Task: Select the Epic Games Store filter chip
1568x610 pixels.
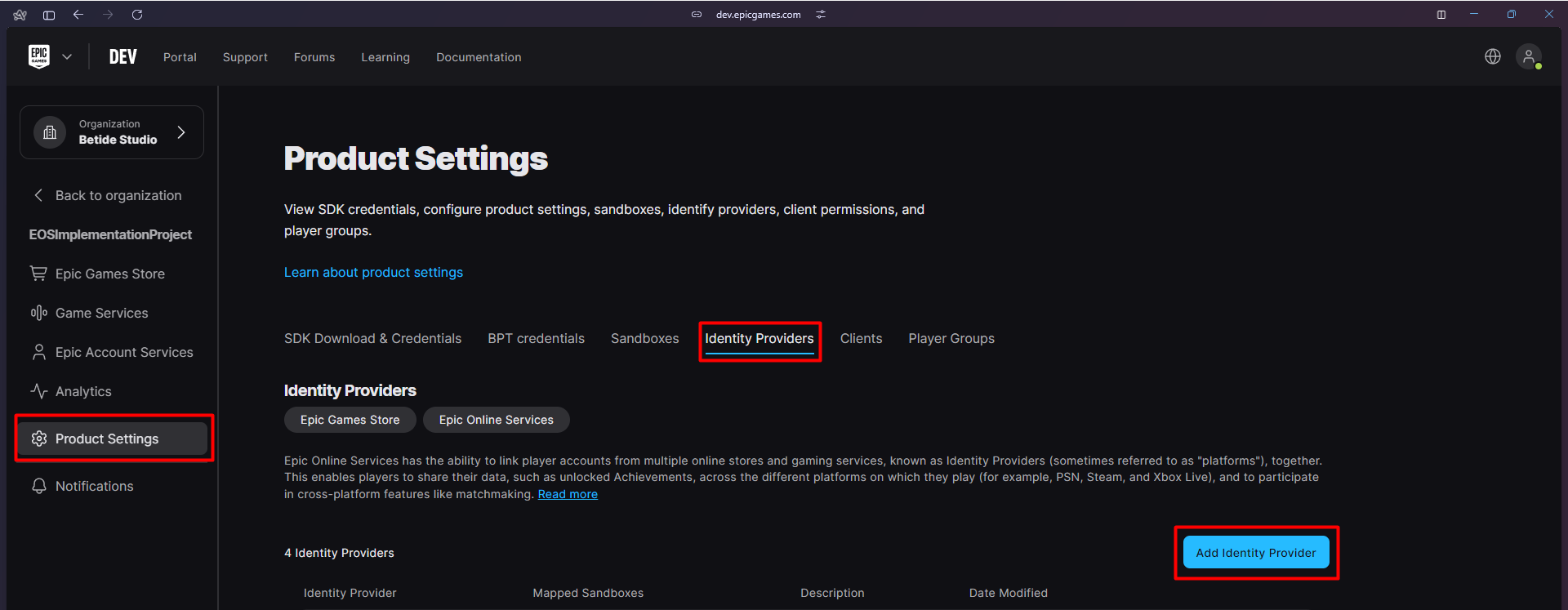Action: pyautogui.click(x=350, y=420)
